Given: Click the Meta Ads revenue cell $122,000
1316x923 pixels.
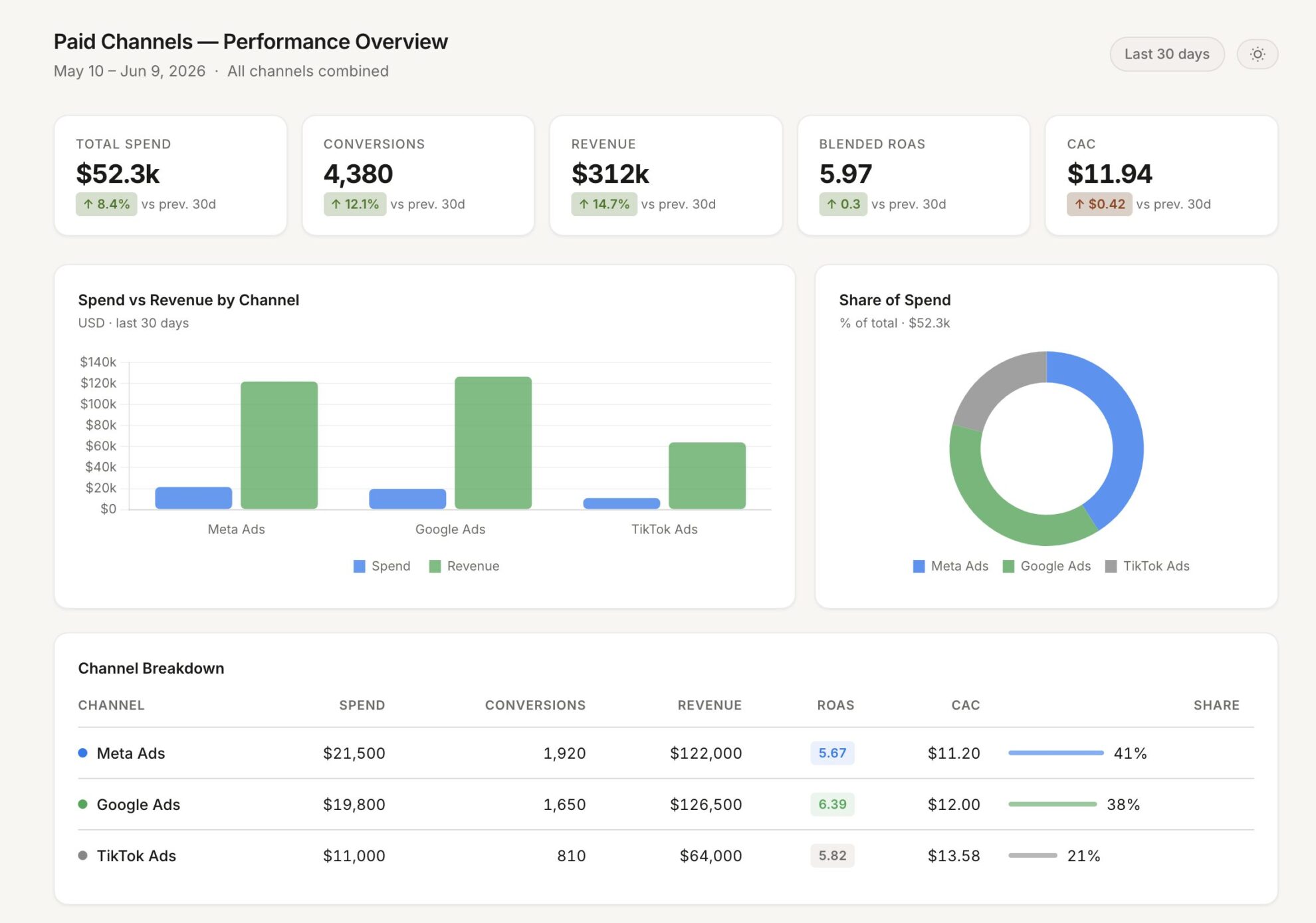Looking at the screenshot, I should pyautogui.click(x=706, y=753).
